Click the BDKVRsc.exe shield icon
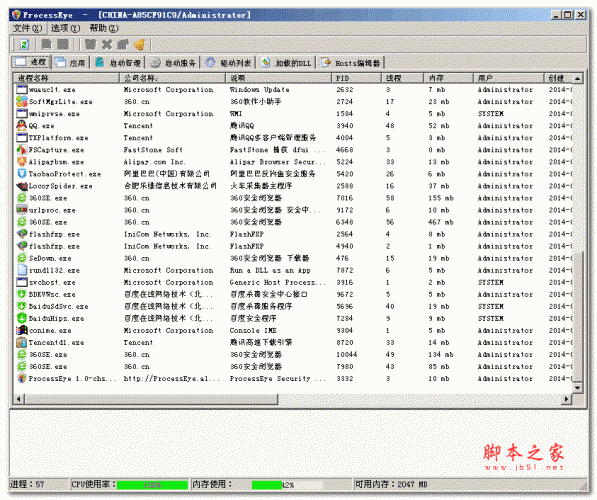 (22, 294)
